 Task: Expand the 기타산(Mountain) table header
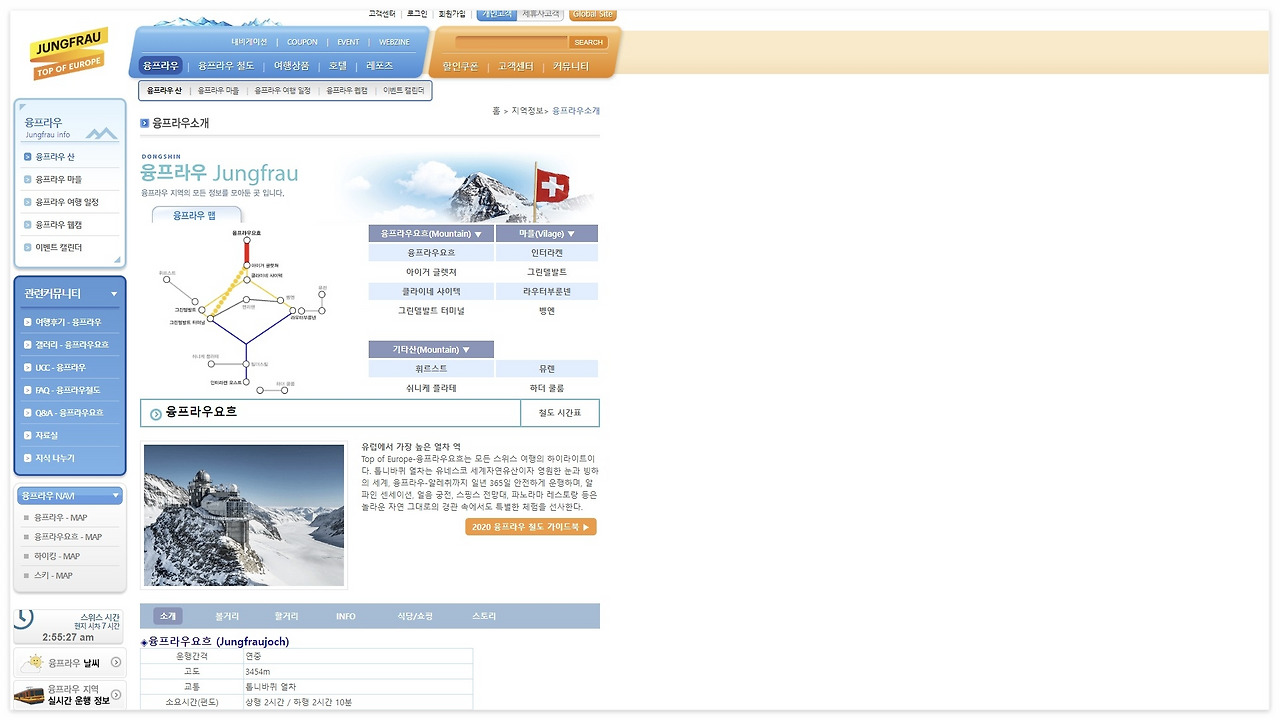coord(431,349)
